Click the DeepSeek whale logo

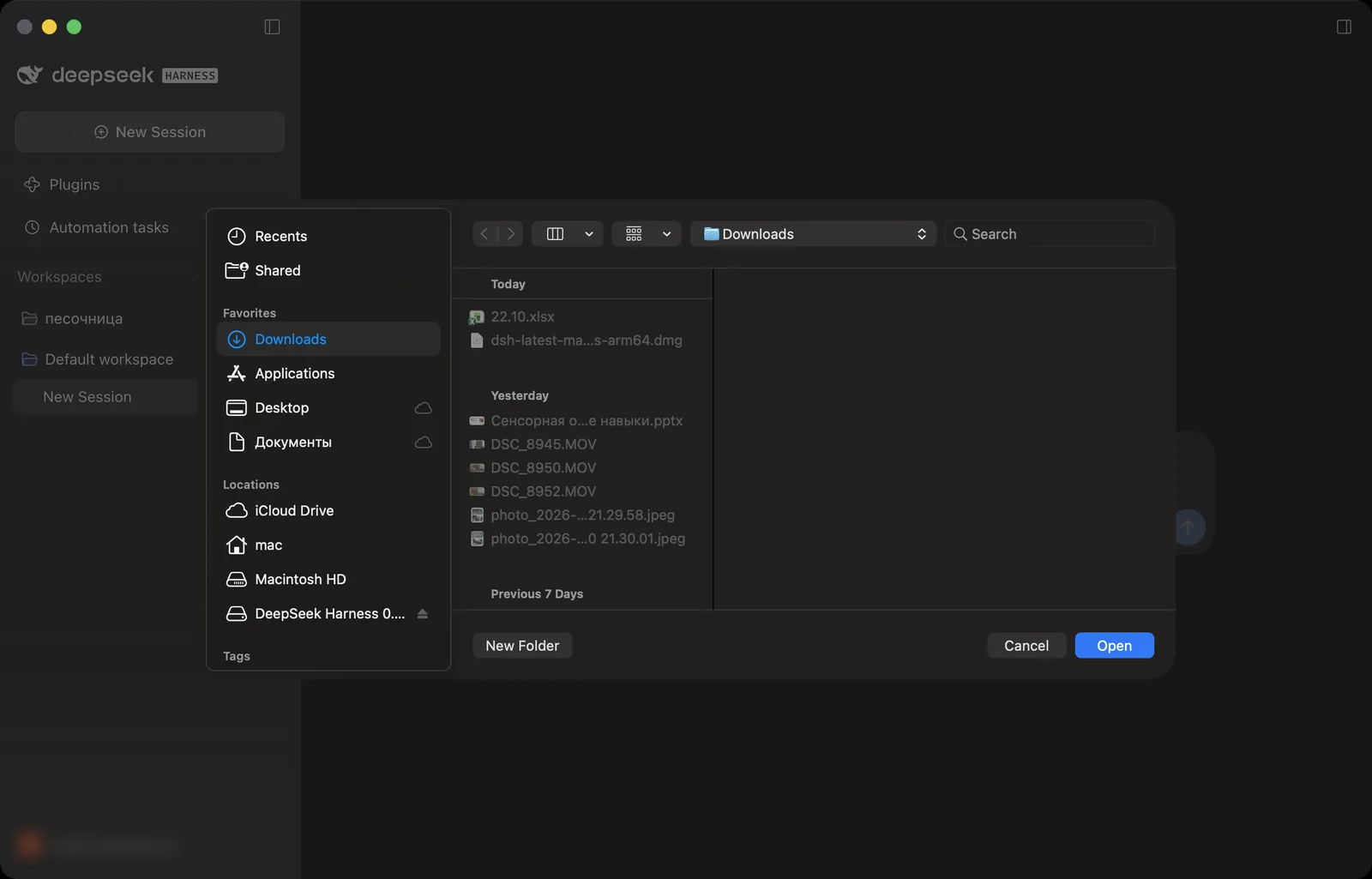[30, 75]
